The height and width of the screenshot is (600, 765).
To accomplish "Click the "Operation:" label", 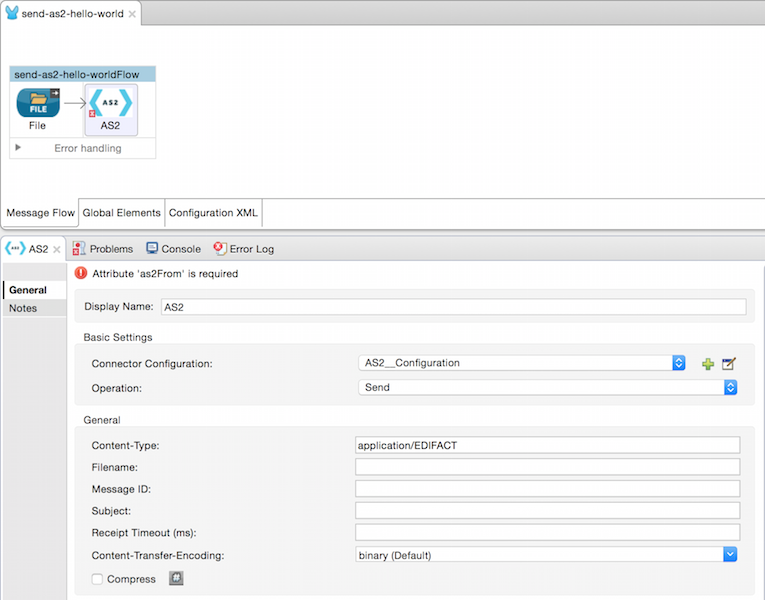I will pos(117,388).
